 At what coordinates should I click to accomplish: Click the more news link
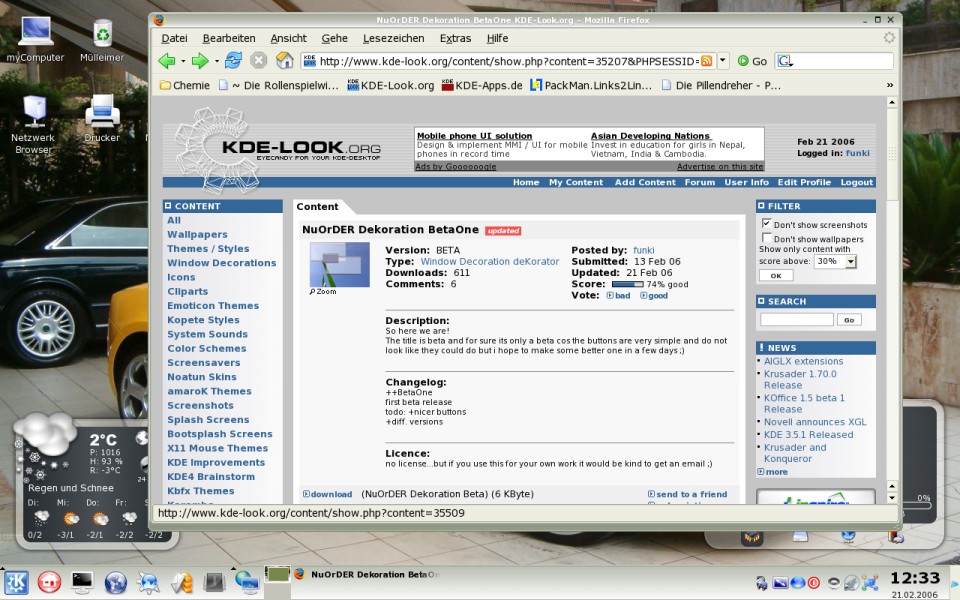773,472
